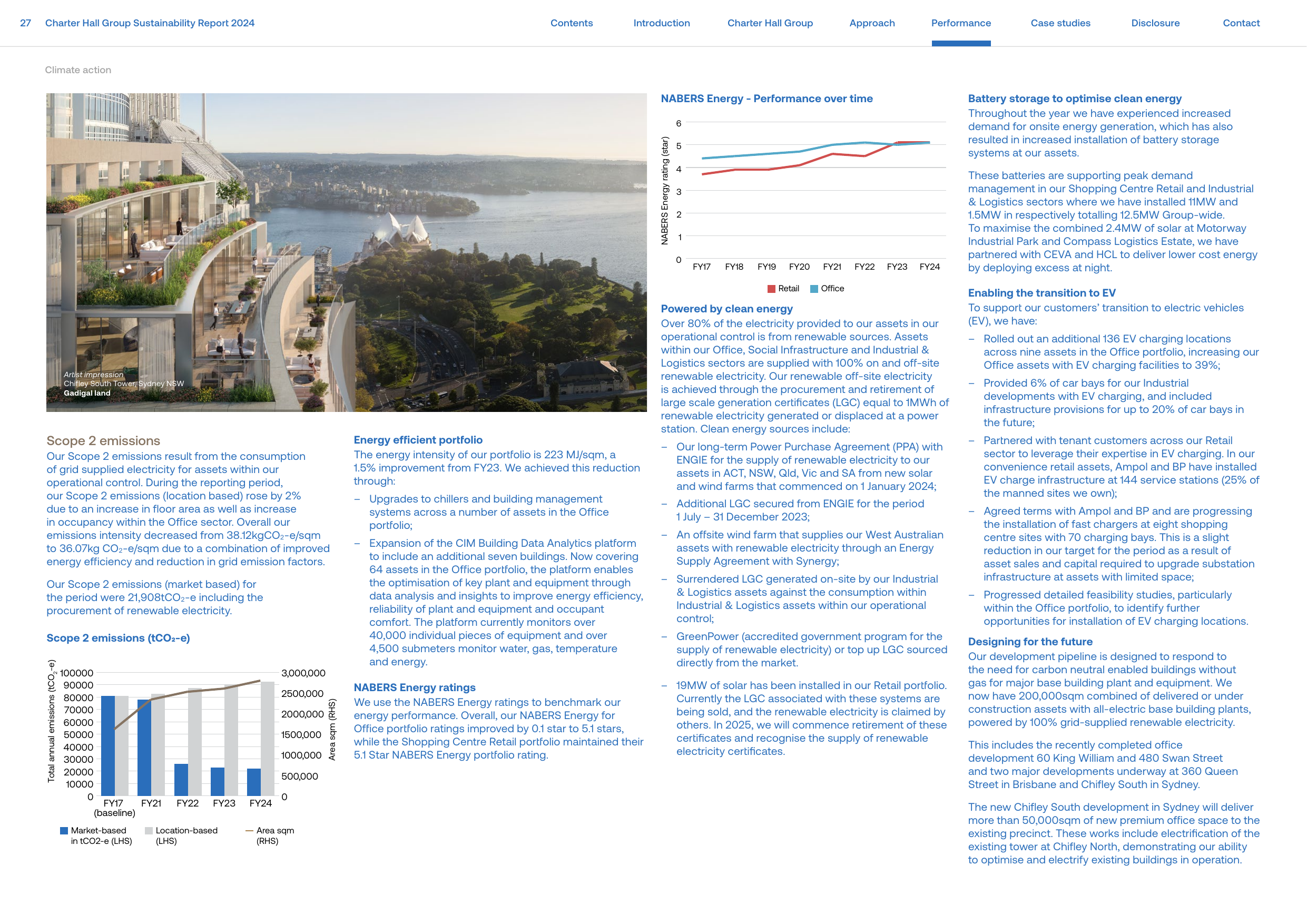Click the FY17 label on NABERS chart axis
The height and width of the screenshot is (924, 1307).
coord(701,267)
